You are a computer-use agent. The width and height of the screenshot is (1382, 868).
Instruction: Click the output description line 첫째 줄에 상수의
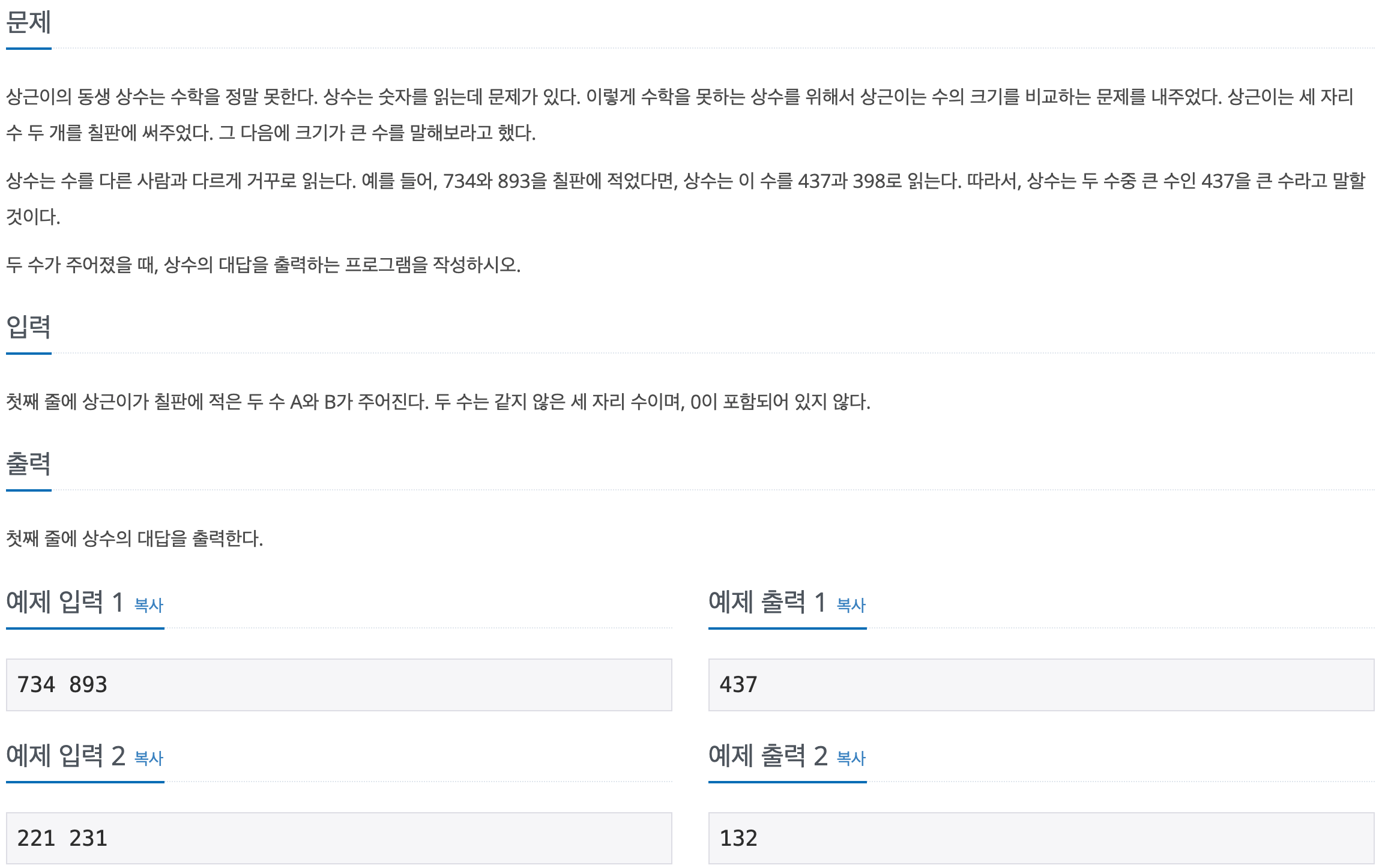point(134,538)
